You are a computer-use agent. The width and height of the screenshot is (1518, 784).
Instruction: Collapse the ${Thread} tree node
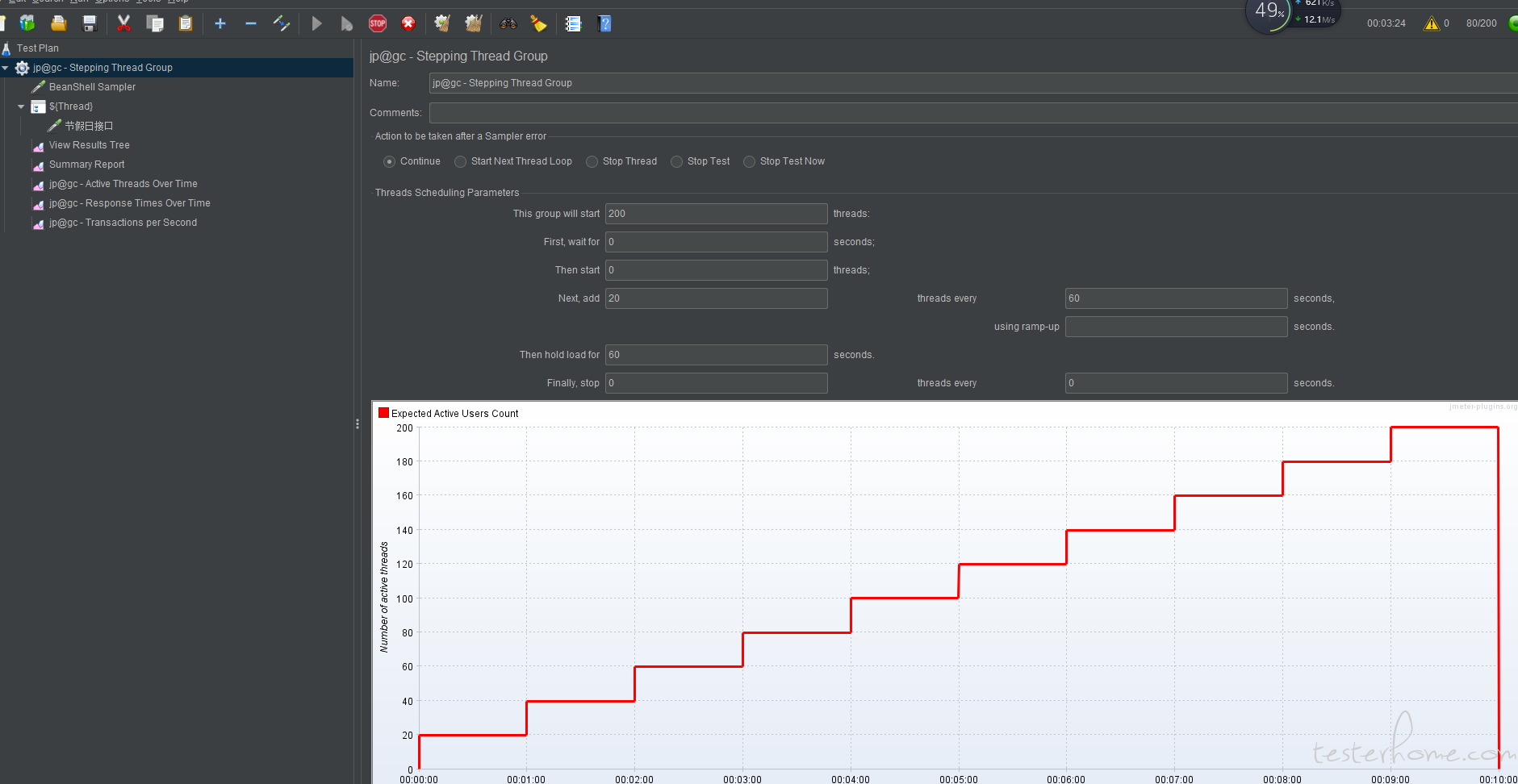(x=21, y=106)
